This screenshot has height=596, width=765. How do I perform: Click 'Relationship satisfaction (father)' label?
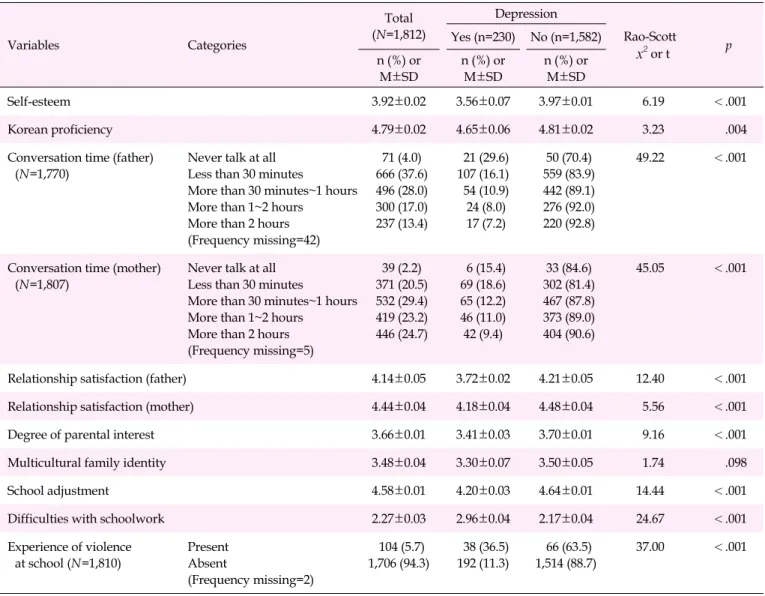97,378
